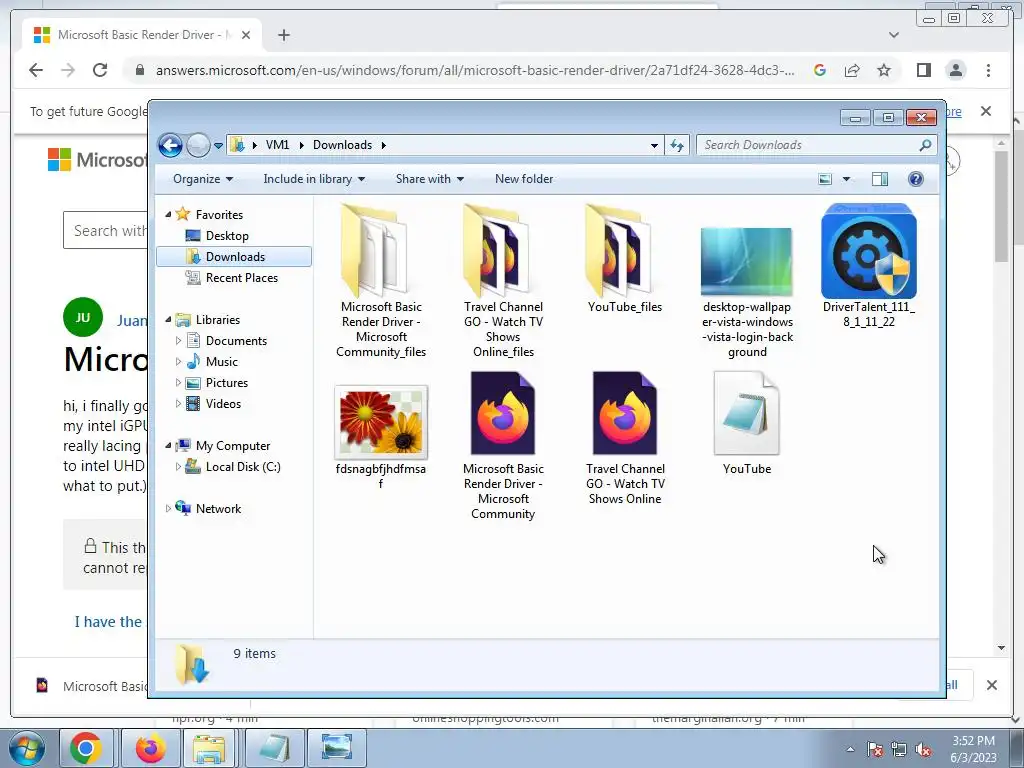The image size is (1024, 768).
Task: Open Chrome's side panel icon
Action: [923, 70]
